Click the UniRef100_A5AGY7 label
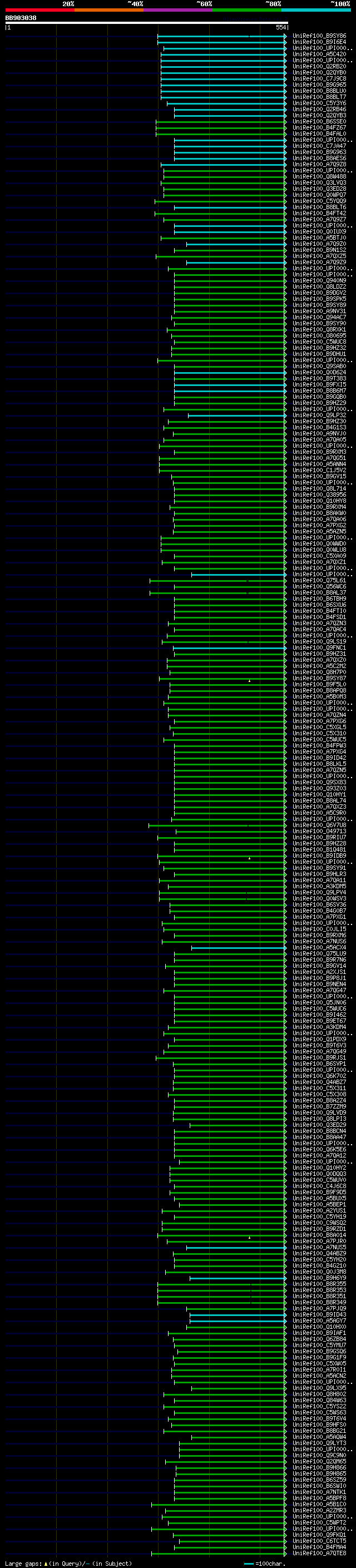The height and width of the screenshot is (1568, 356). tap(319, 1320)
